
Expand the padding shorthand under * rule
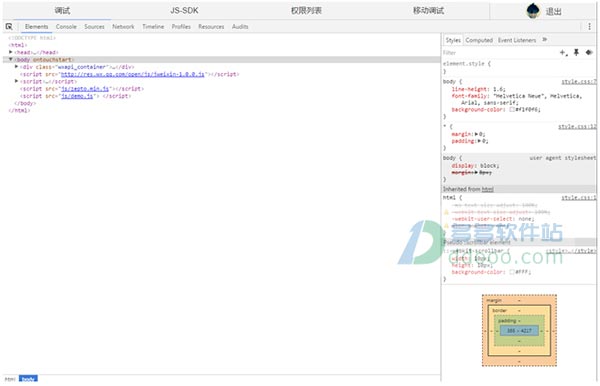point(479,141)
